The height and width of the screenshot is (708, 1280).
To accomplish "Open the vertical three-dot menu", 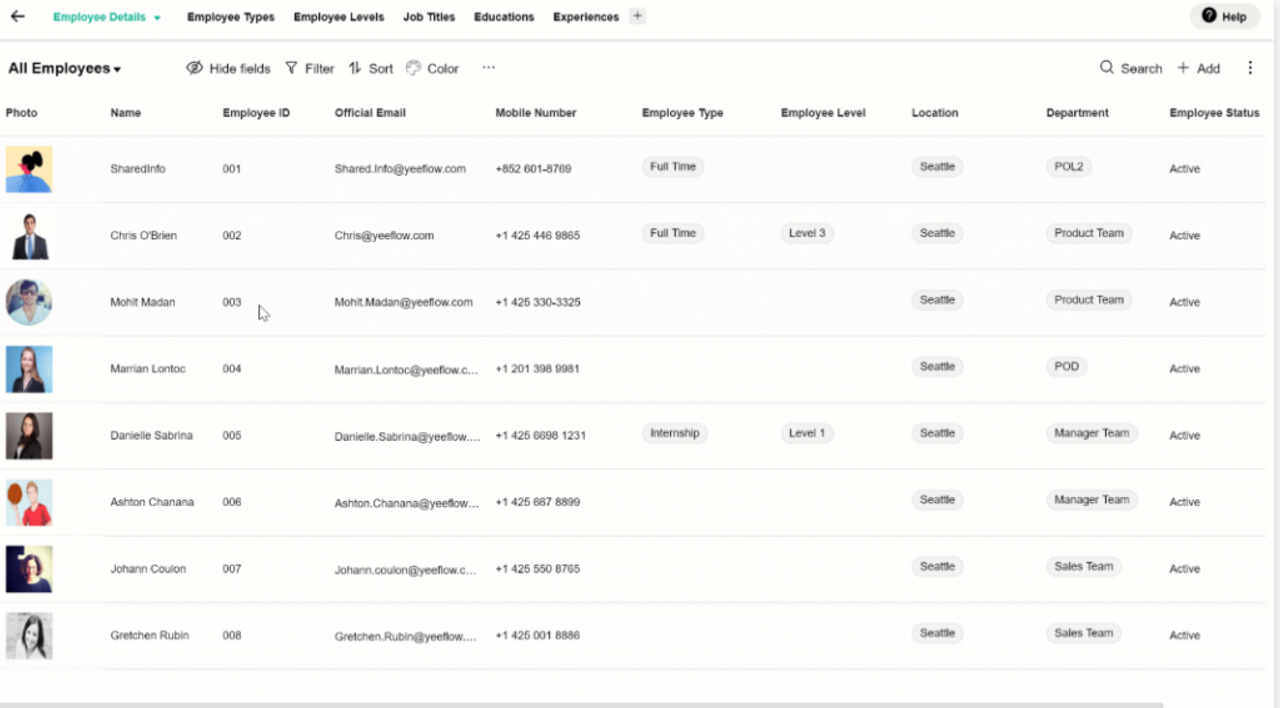I will pyautogui.click(x=1250, y=68).
